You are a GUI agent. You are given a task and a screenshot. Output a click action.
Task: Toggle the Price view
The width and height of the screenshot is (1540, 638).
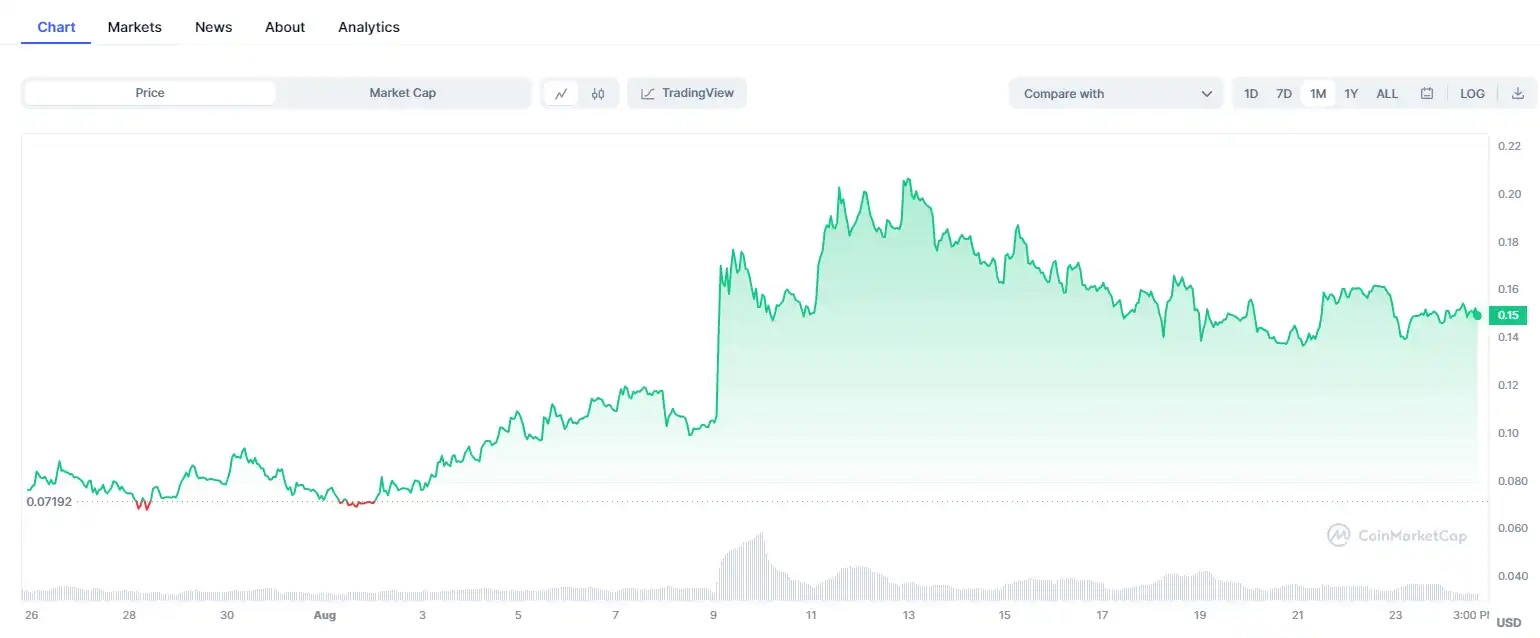click(x=150, y=93)
